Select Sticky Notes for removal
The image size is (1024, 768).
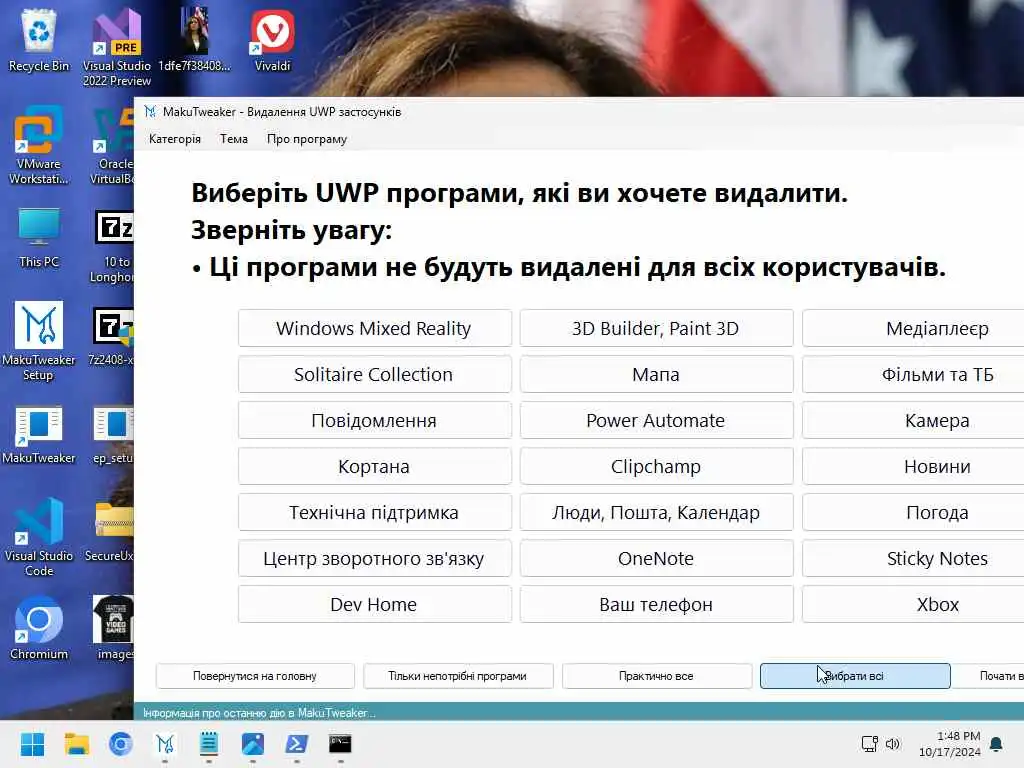913,558
